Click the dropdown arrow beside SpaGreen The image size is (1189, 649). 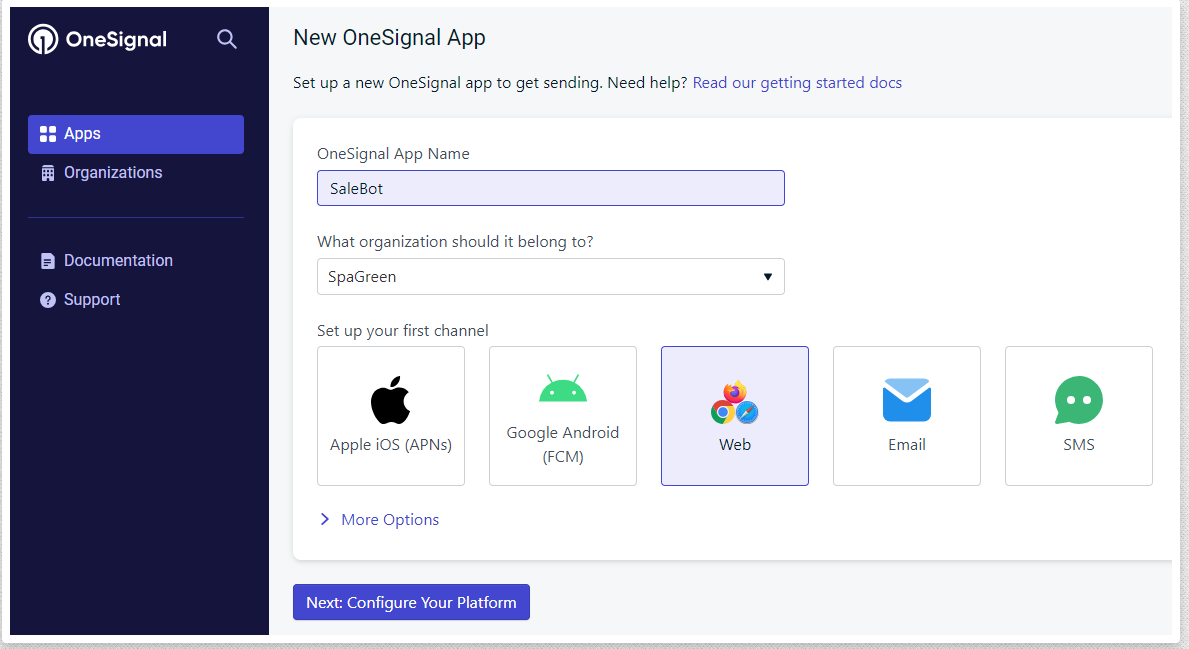[x=767, y=277]
